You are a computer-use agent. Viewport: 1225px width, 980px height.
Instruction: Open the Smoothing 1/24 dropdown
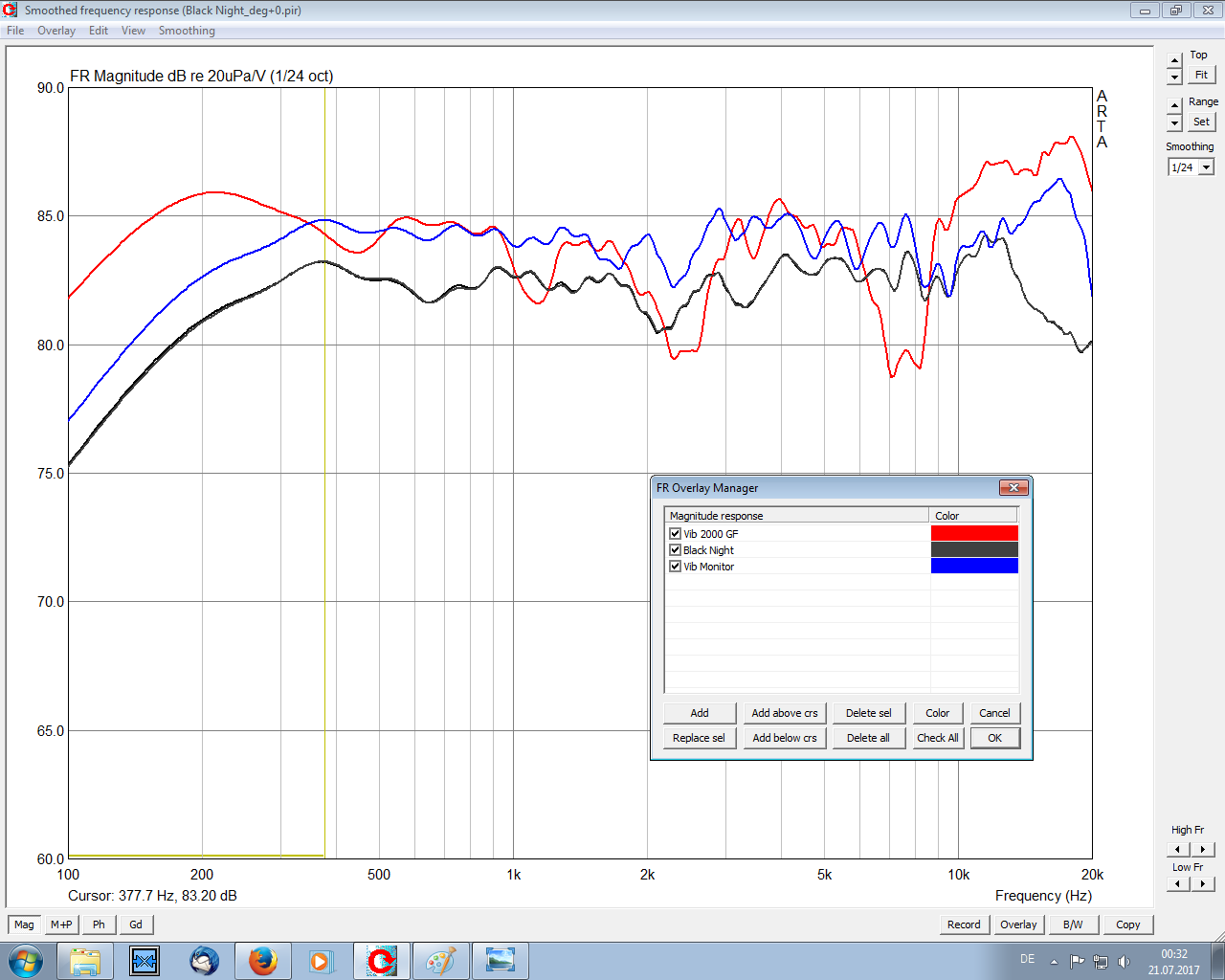[x=1206, y=167]
